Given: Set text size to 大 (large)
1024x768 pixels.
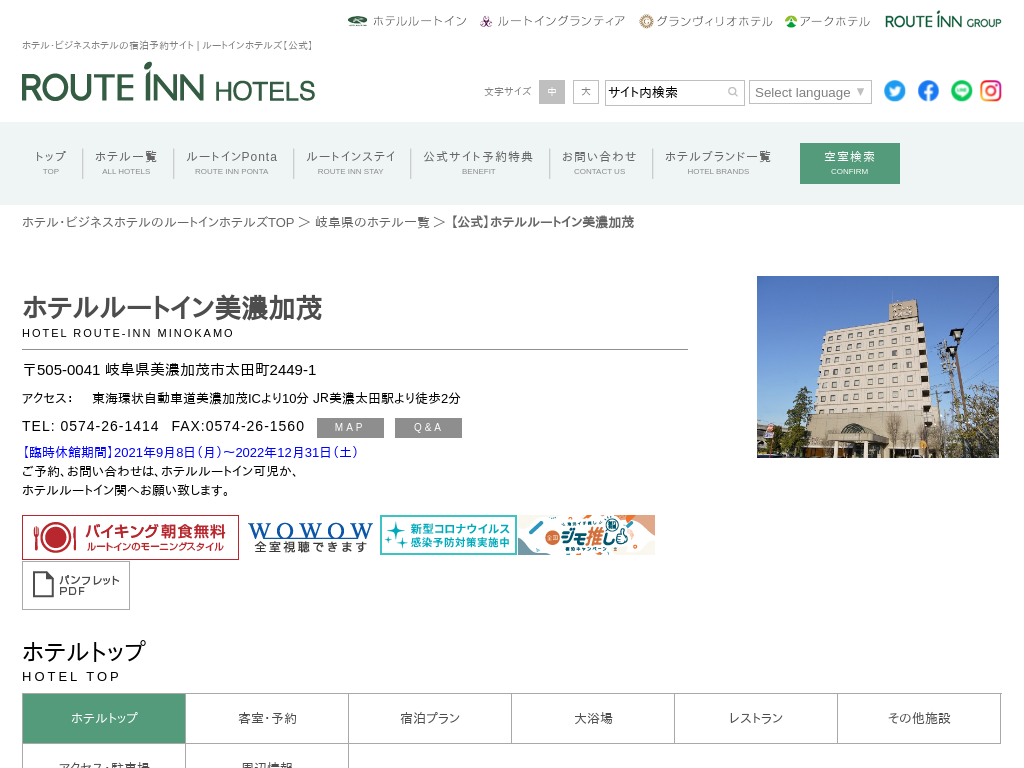Looking at the screenshot, I should coord(586,92).
